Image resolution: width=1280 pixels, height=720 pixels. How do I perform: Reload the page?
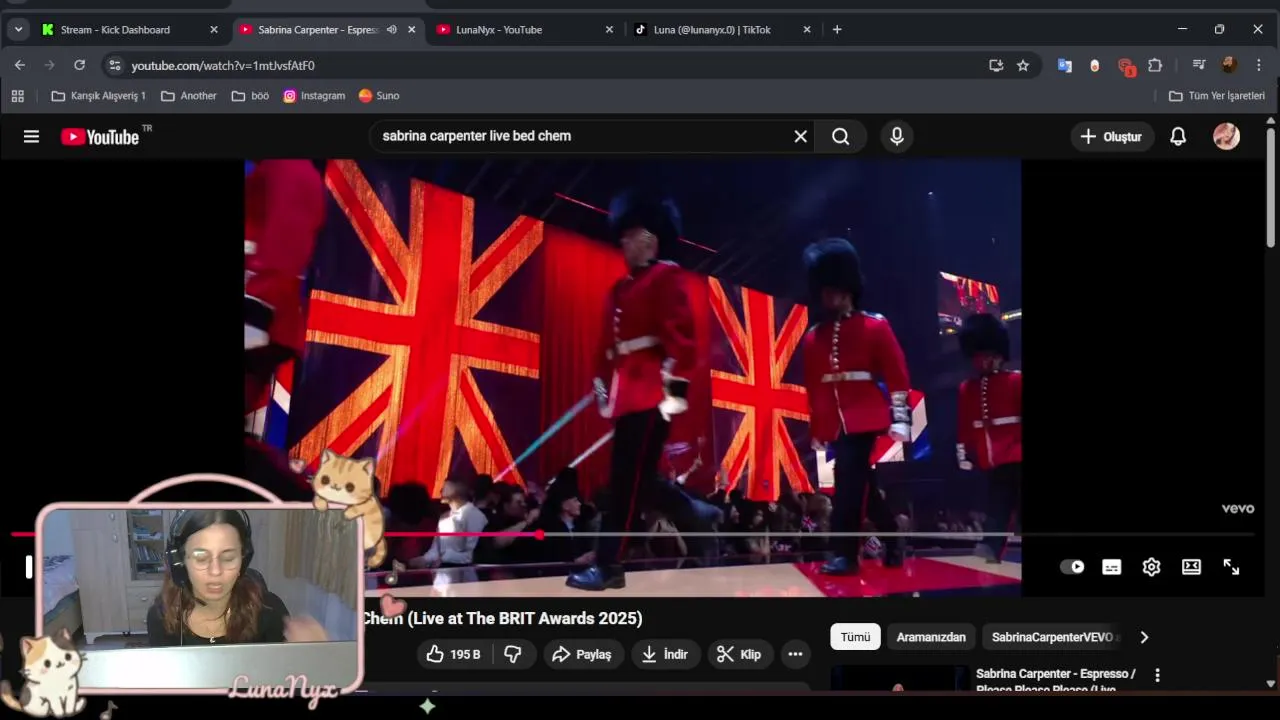click(x=79, y=65)
